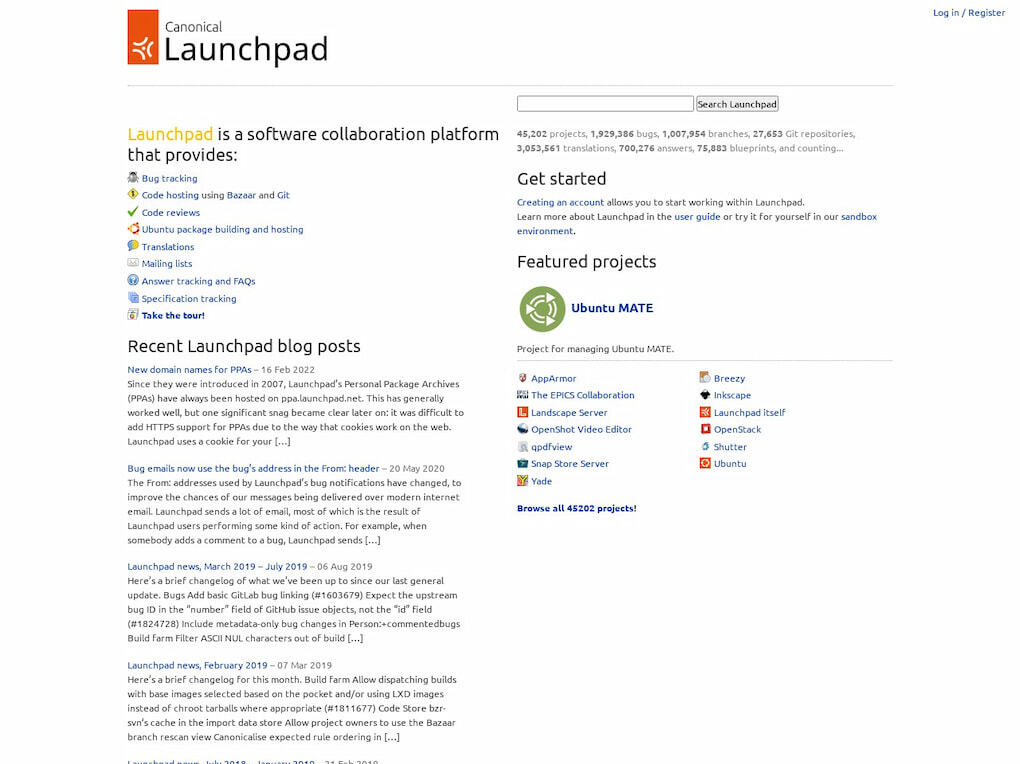Click the Translations speech bubble icon

tap(133, 246)
